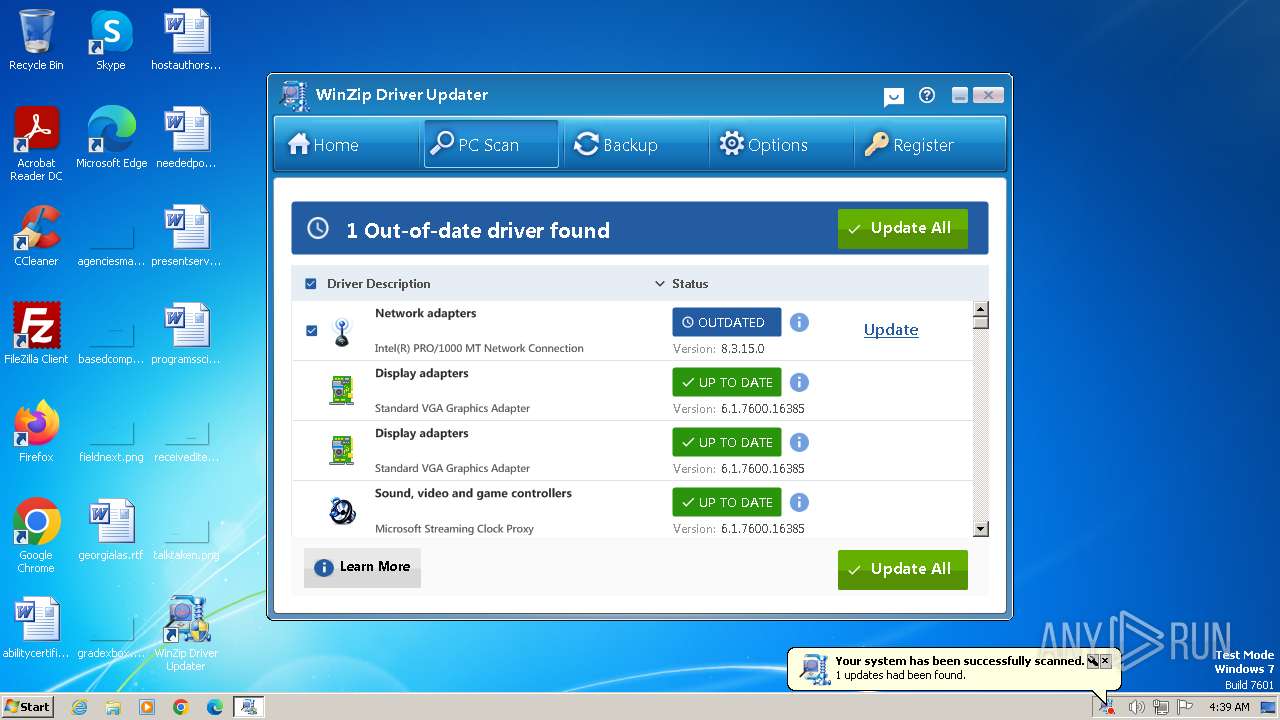Open the CCleaner desktop shortcut
The height and width of the screenshot is (720, 1280).
point(36,236)
